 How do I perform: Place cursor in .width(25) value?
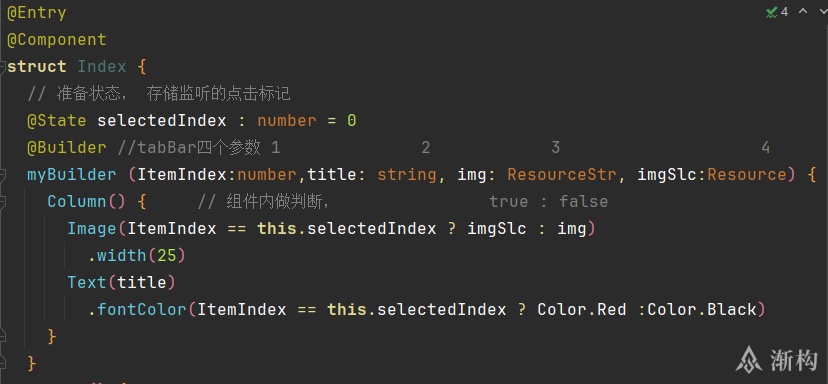click(166, 256)
